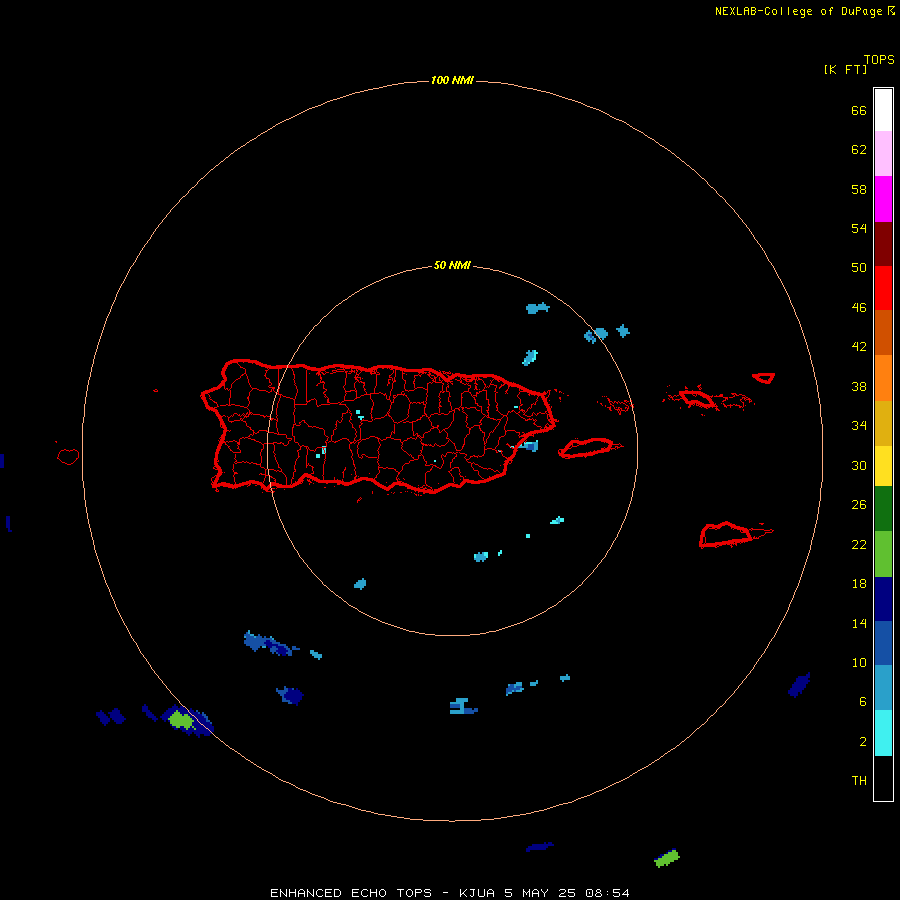This screenshot has width=900, height=900.
Task: Click the "10" legend value
Action: [x=859, y=662]
